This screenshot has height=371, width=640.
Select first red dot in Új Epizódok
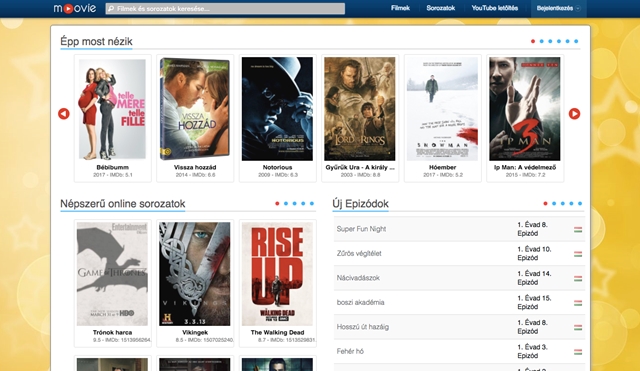tap(545, 203)
